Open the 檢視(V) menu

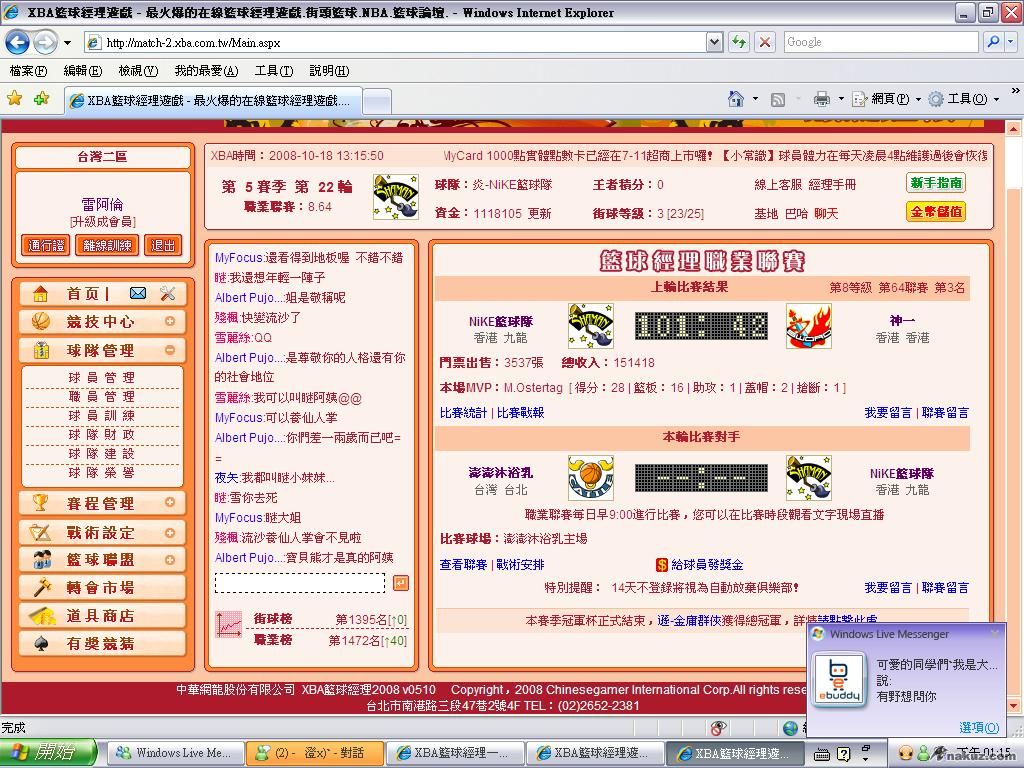point(138,71)
